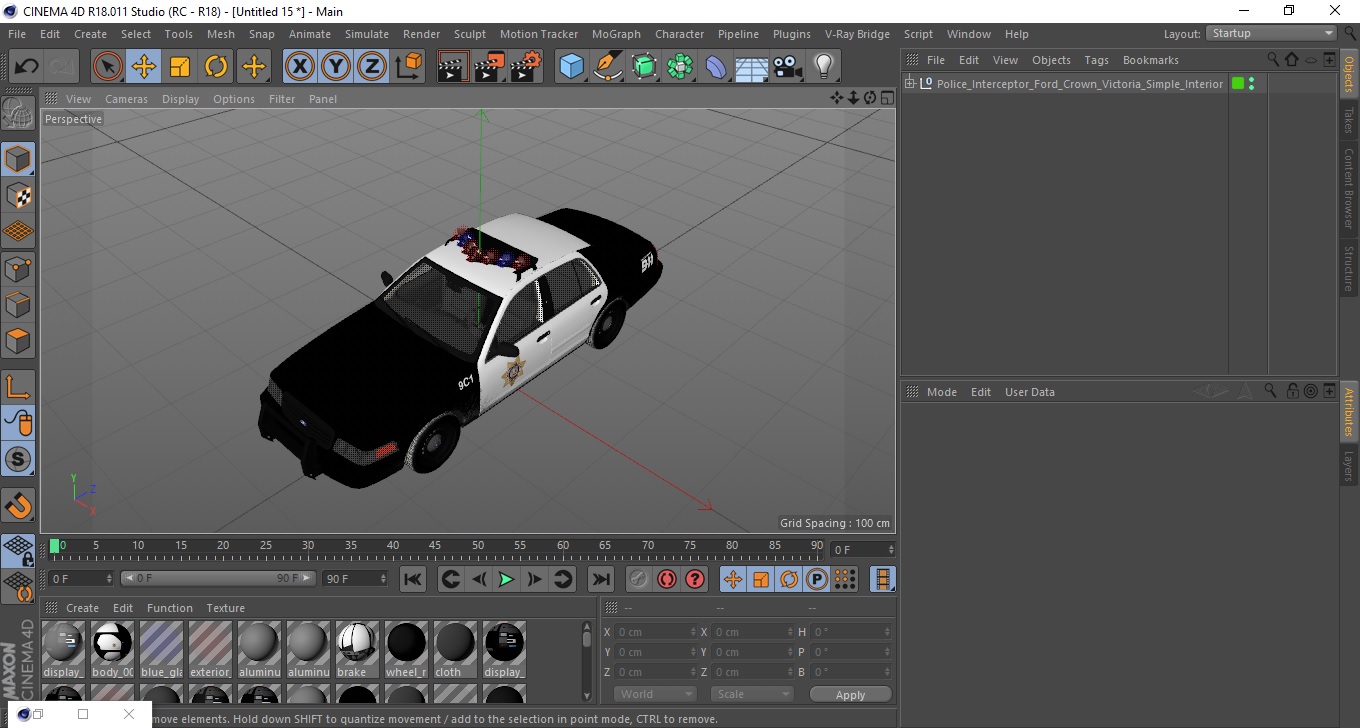Toggle Record Active Objects button

pyautogui.click(x=639, y=579)
